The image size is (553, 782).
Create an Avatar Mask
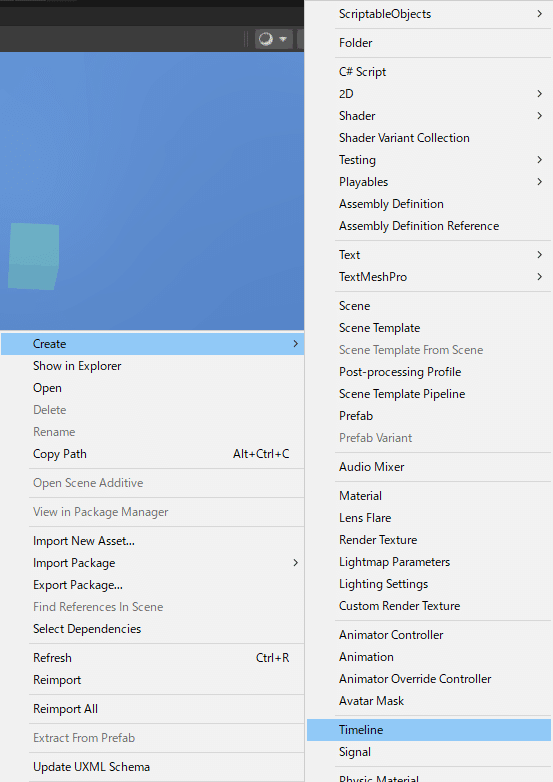coord(371,701)
